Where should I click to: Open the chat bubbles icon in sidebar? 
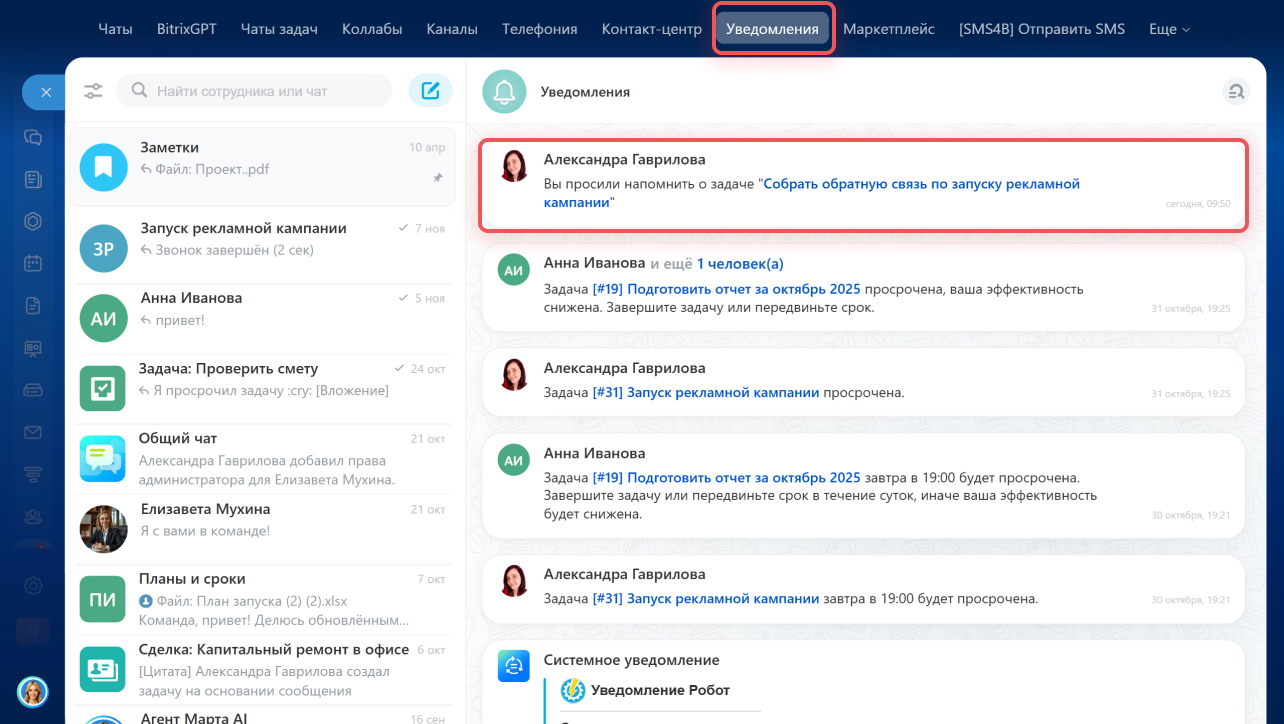[x=33, y=137]
